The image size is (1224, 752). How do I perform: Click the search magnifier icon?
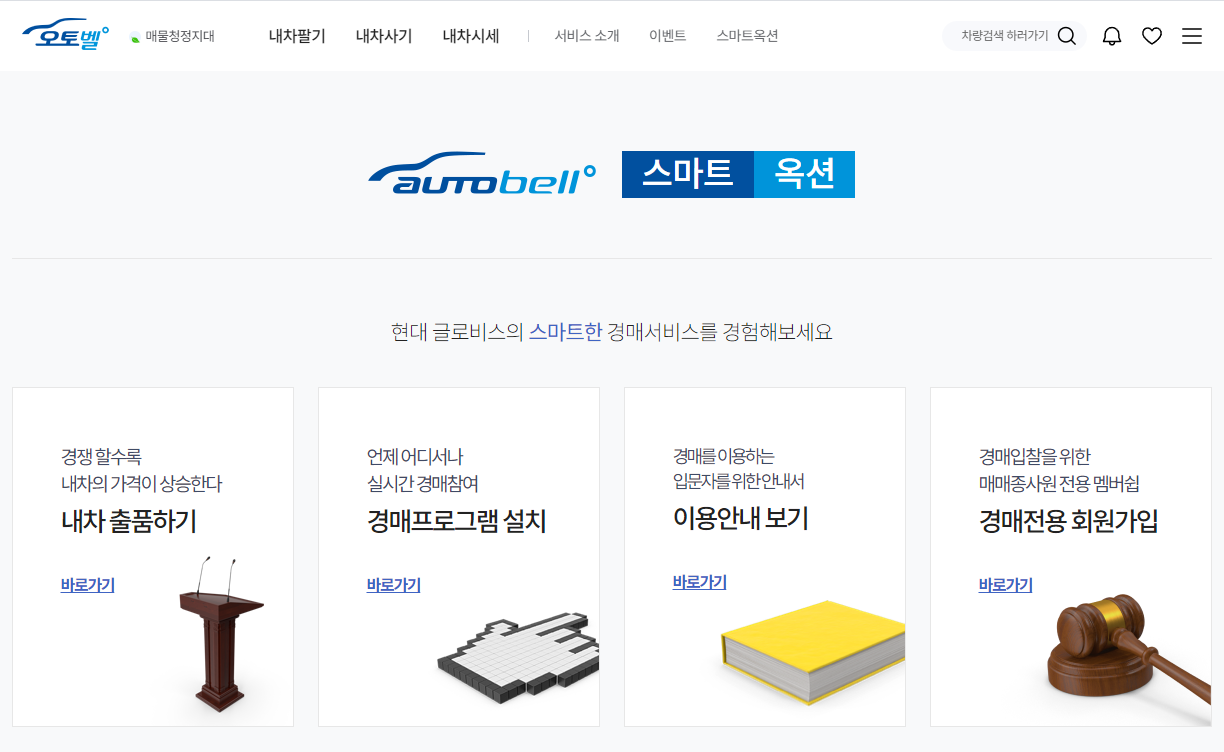coord(1067,35)
